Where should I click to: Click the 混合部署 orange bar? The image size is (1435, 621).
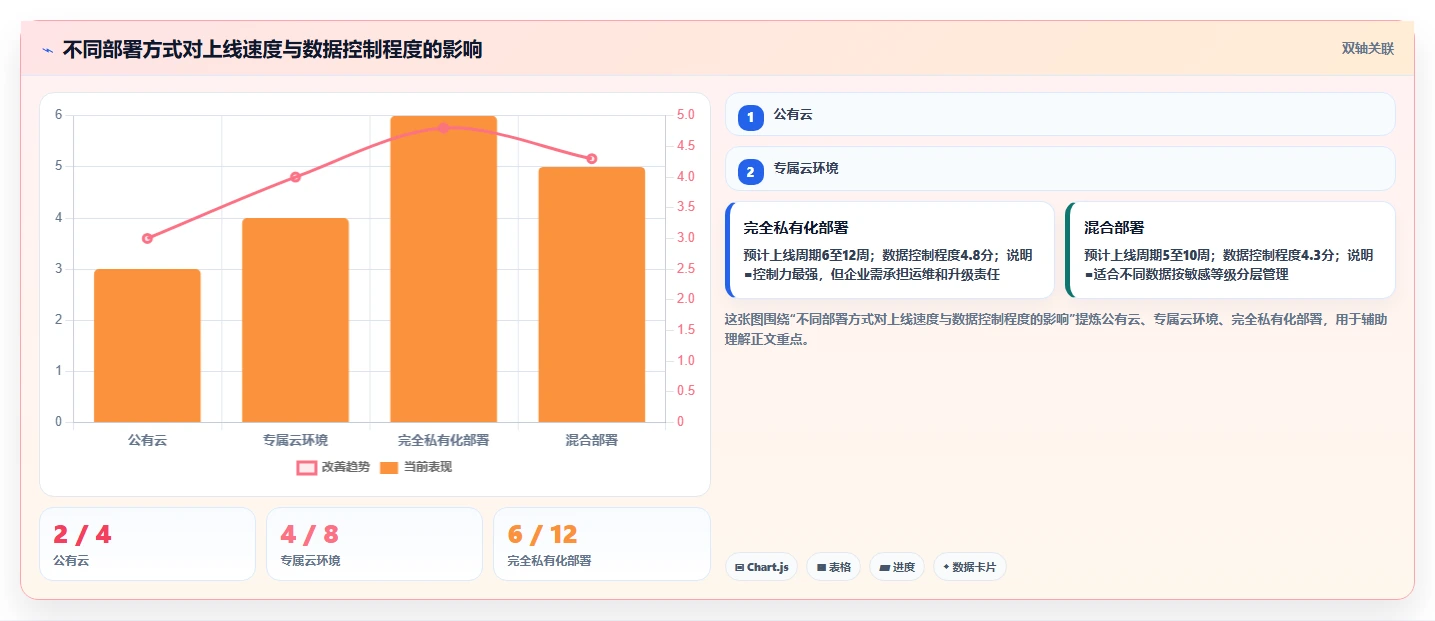click(591, 294)
